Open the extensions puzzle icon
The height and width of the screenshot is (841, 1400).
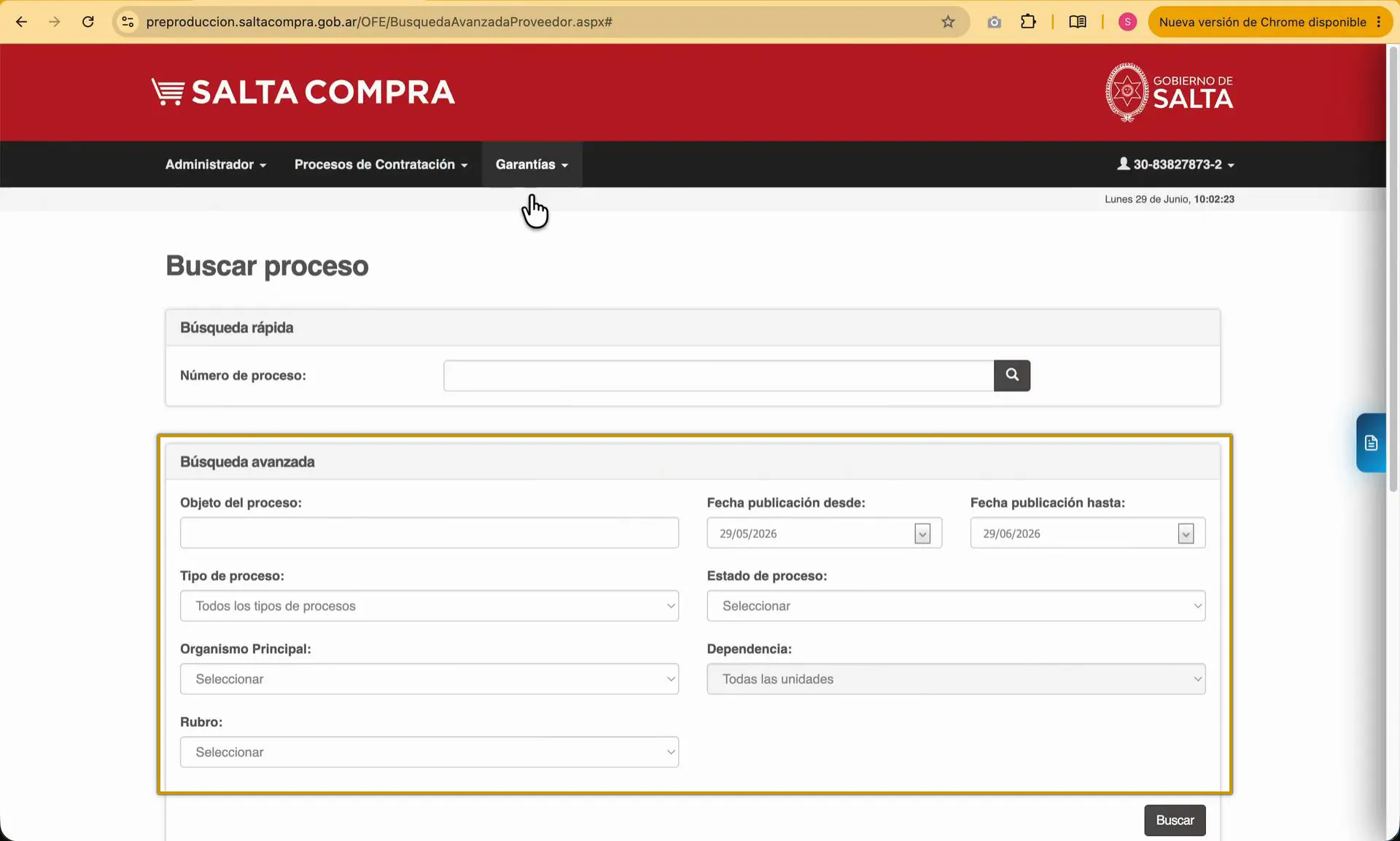click(x=1028, y=22)
